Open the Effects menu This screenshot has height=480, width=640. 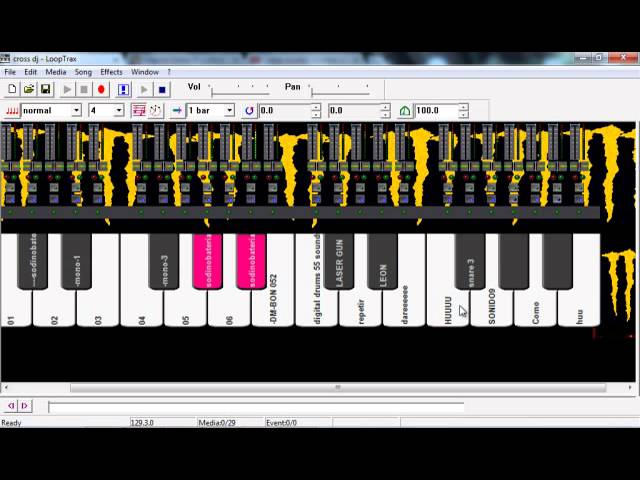click(111, 72)
